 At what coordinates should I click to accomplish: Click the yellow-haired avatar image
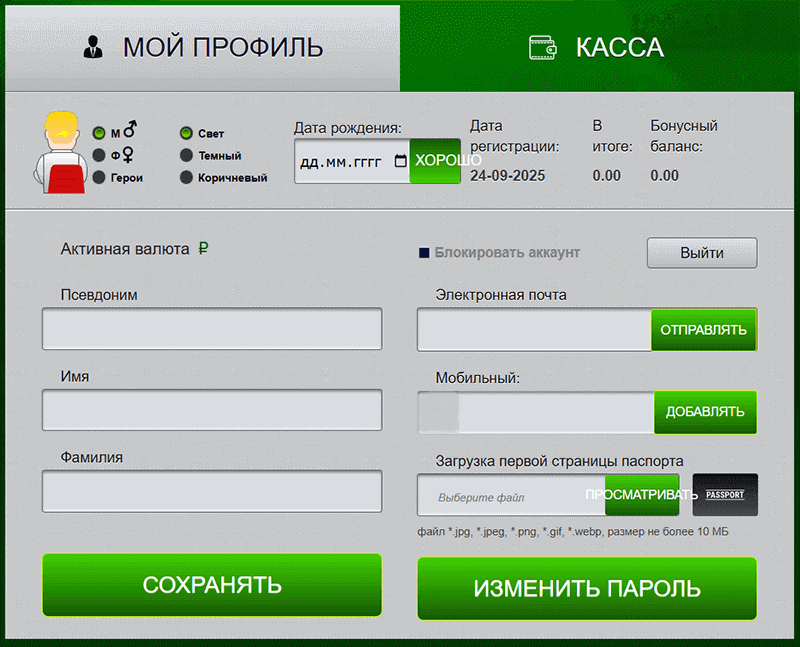point(63,152)
